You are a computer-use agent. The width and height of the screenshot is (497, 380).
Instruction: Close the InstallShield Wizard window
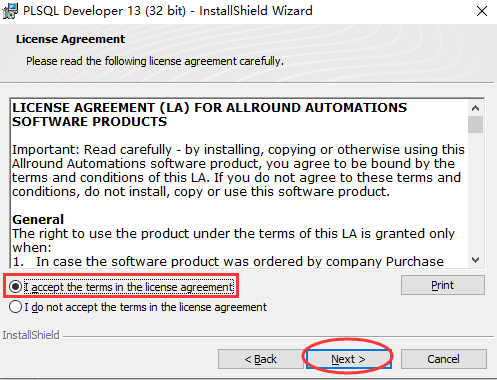click(482, 11)
